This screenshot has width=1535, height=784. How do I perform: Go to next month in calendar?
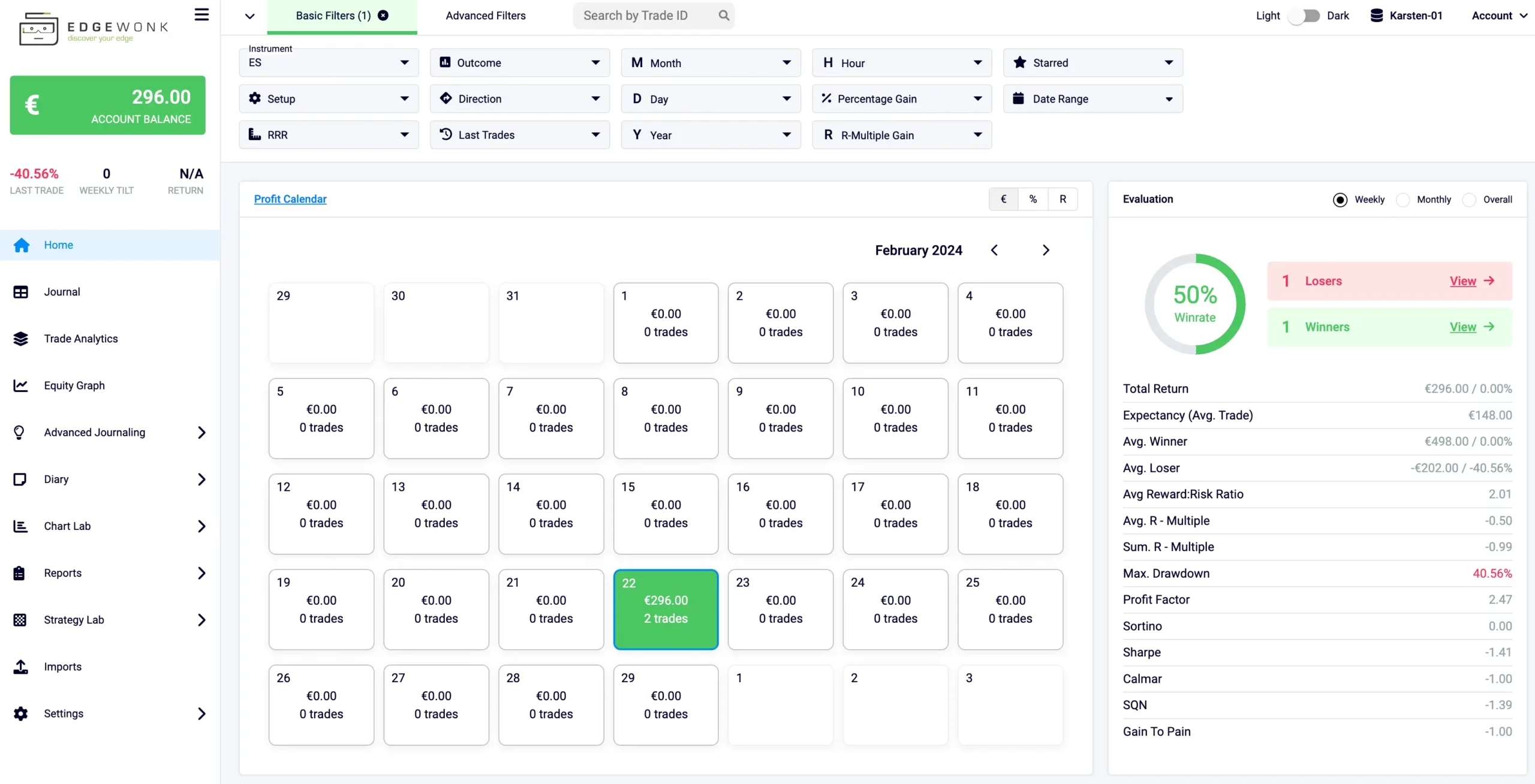(x=1046, y=250)
